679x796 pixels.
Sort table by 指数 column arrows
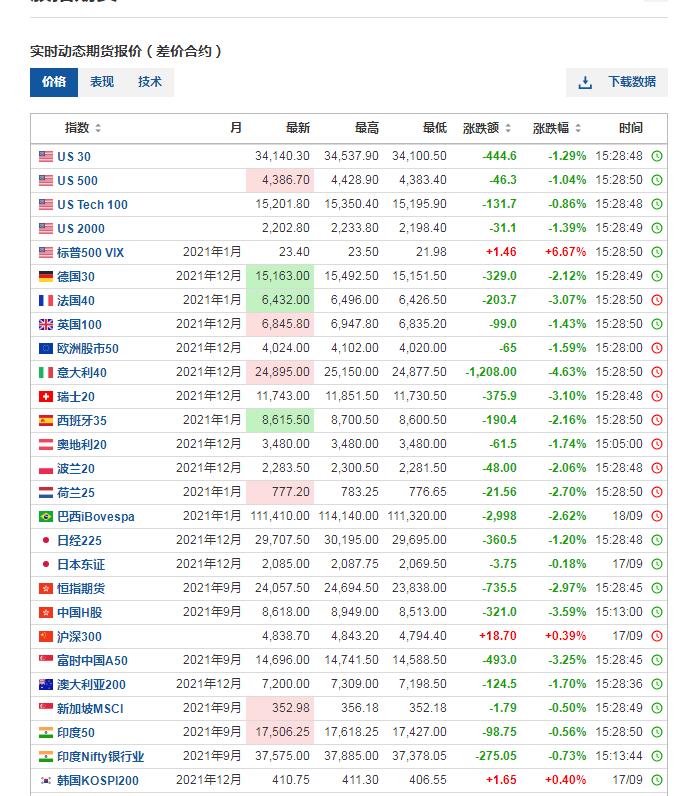[x=98, y=129]
